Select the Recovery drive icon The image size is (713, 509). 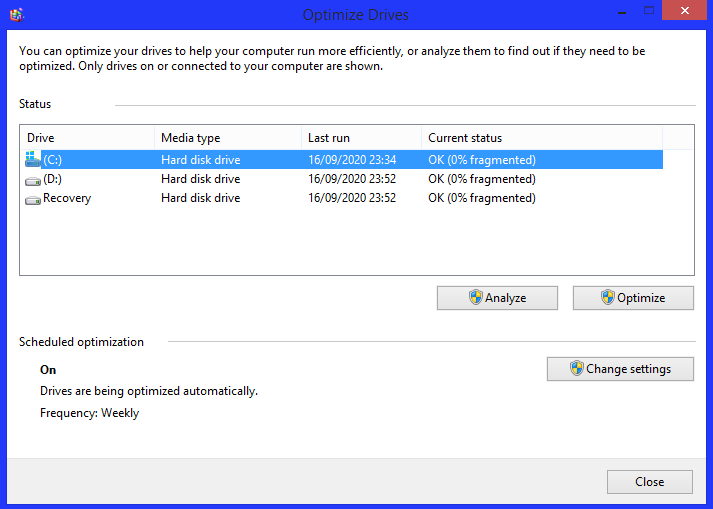click(33, 198)
